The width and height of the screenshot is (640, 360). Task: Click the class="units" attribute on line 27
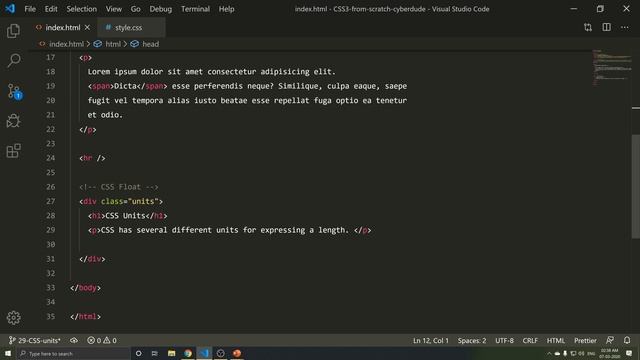(129, 201)
